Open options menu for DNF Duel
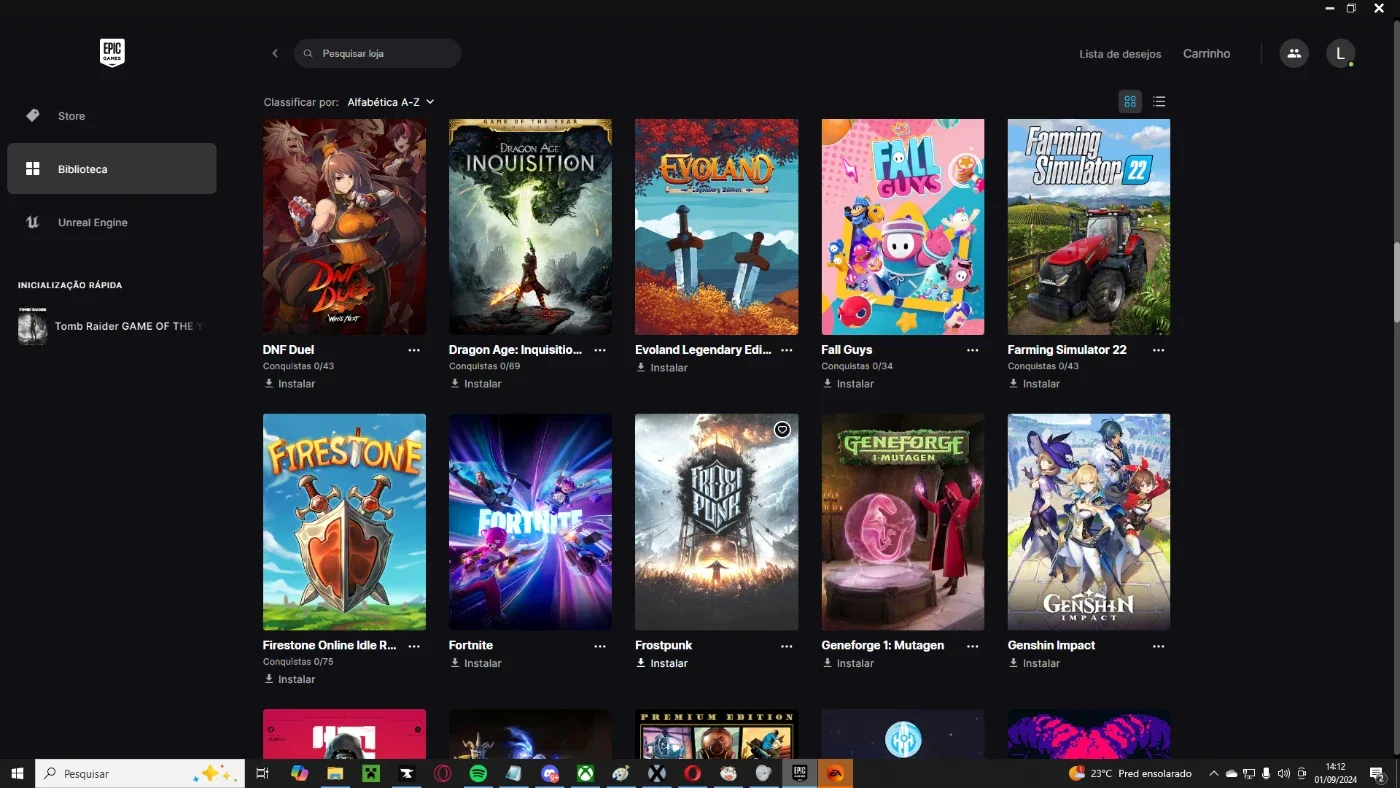 414,350
